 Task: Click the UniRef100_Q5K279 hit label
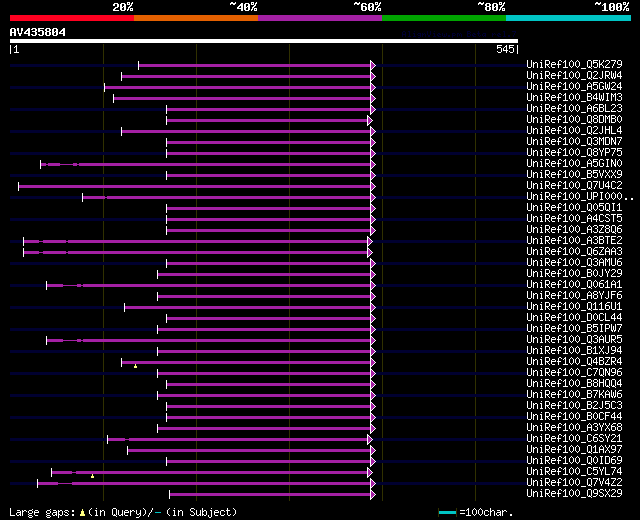(x=574, y=64)
